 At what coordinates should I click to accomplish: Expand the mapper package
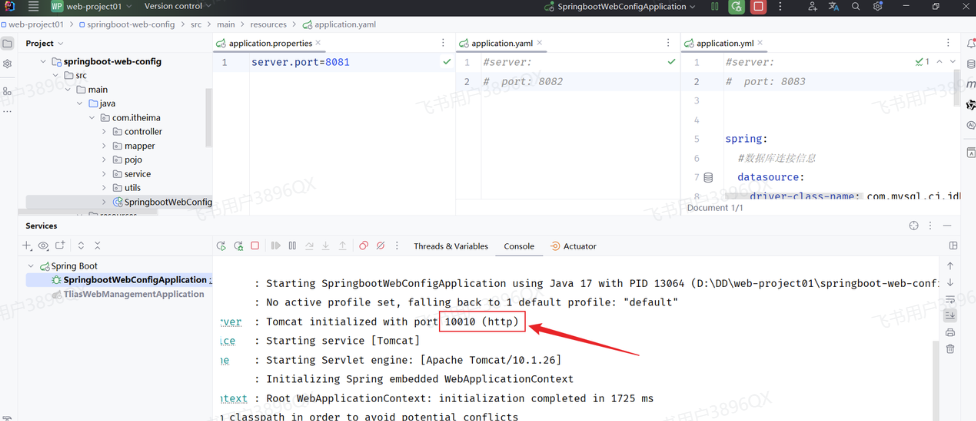click(x=104, y=146)
